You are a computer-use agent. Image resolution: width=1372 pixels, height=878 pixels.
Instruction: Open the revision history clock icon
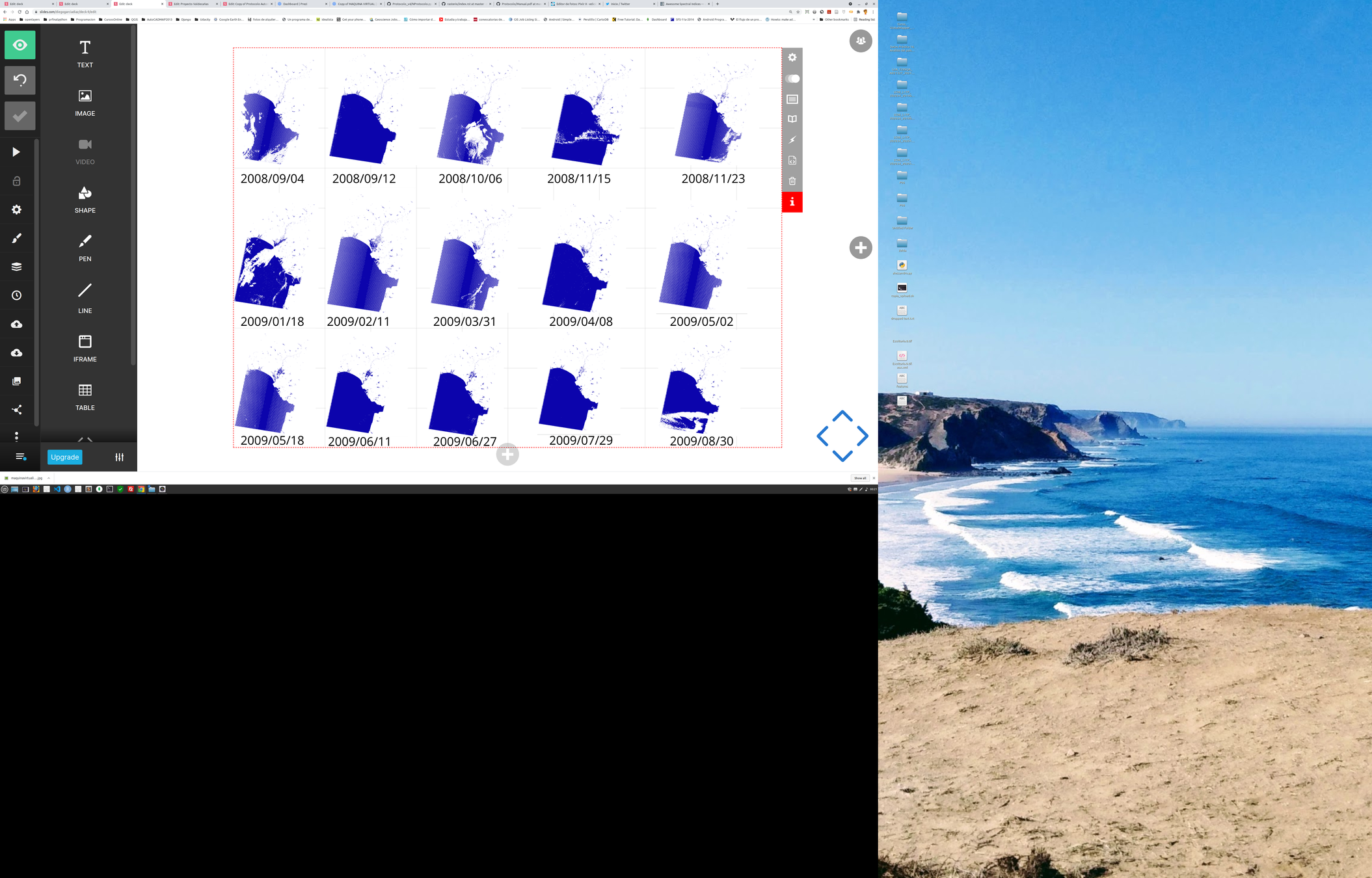coord(17,295)
